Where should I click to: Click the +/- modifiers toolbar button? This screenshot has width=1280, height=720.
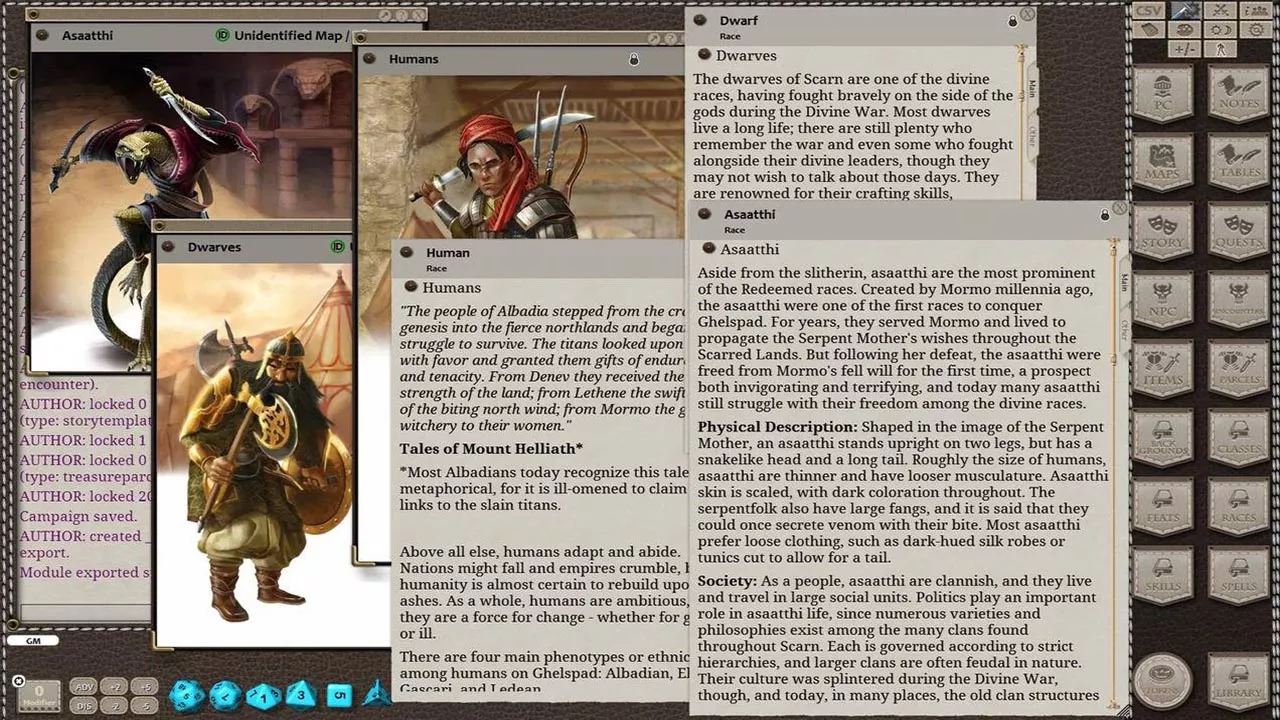(1184, 49)
